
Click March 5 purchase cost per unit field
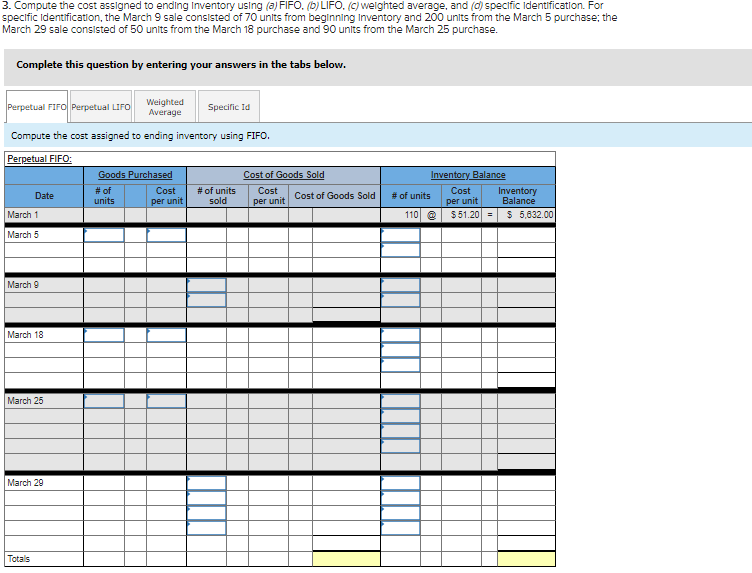(x=166, y=235)
